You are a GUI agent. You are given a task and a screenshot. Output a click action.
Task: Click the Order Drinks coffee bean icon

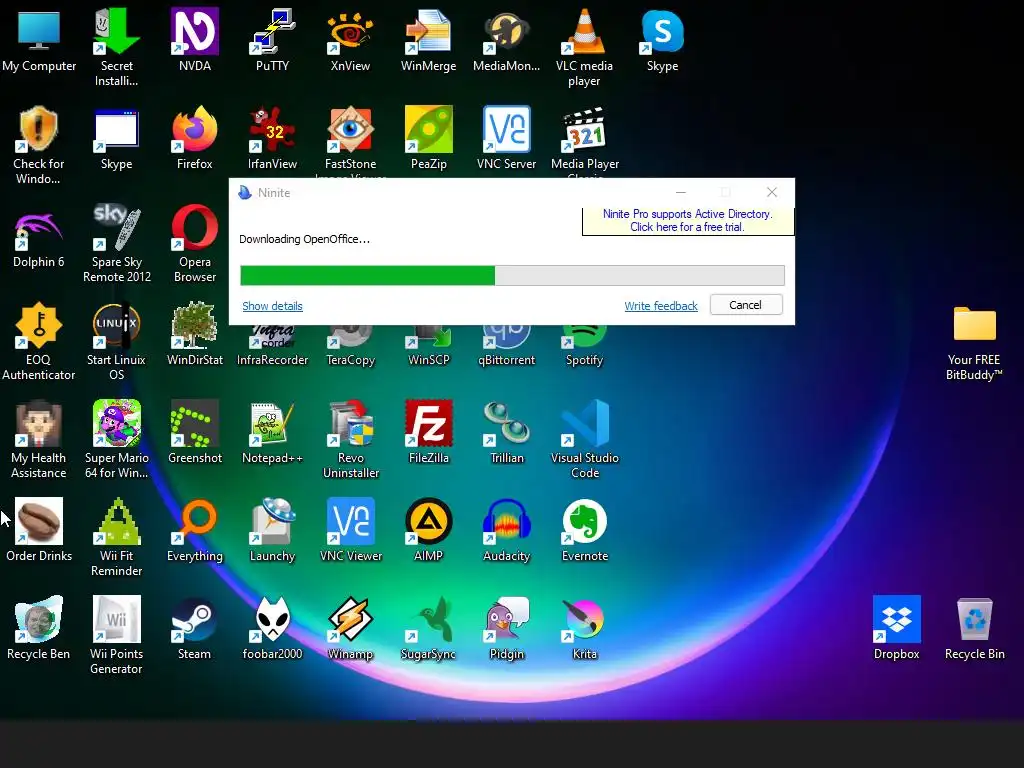coord(39,521)
